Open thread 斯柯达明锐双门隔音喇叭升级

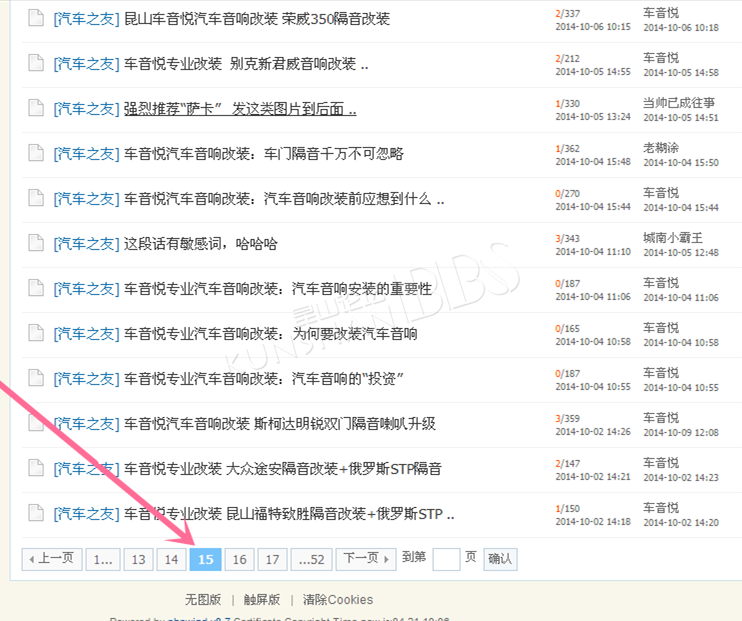[x=280, y=423]
